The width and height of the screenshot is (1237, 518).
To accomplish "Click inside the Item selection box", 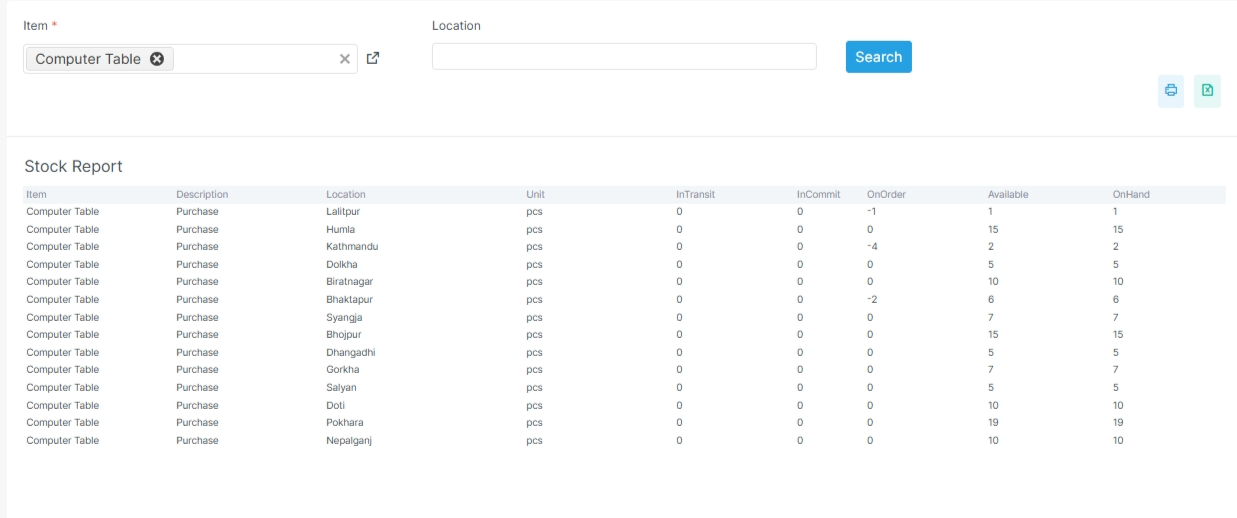I will [x=255, y=59].
